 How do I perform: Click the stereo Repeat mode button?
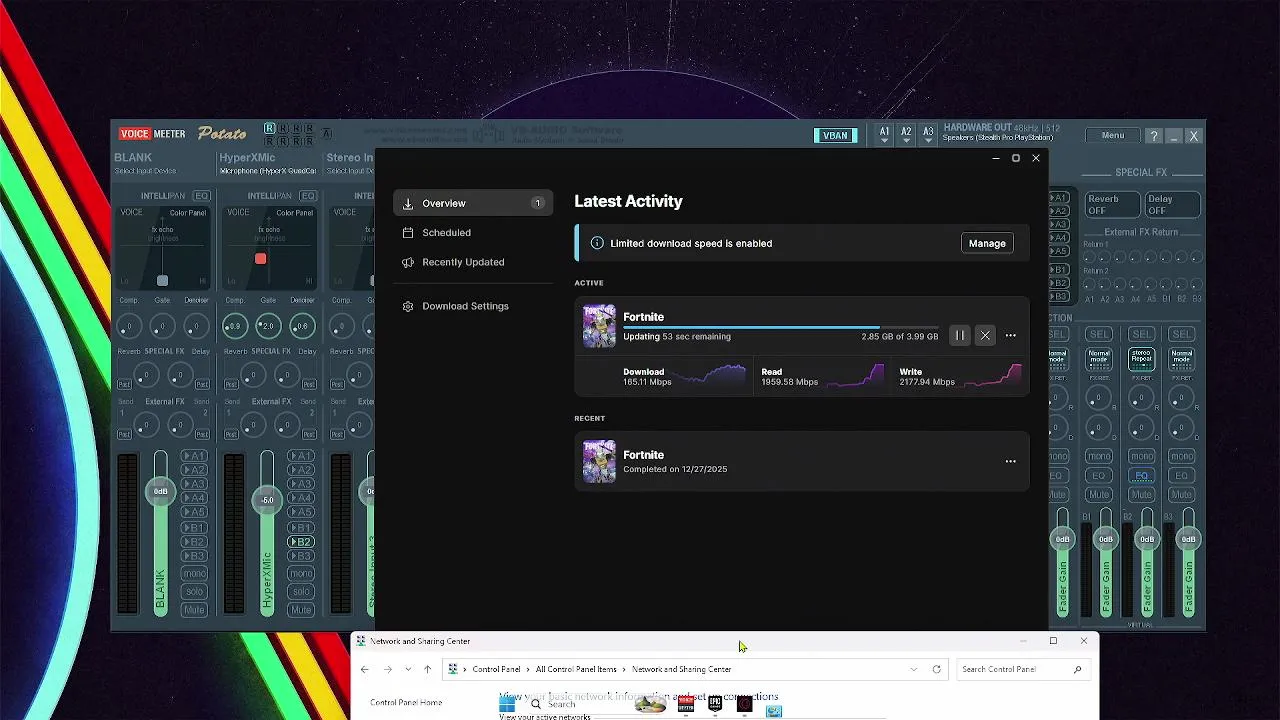pyautogui.click(x=1141, y=358)
